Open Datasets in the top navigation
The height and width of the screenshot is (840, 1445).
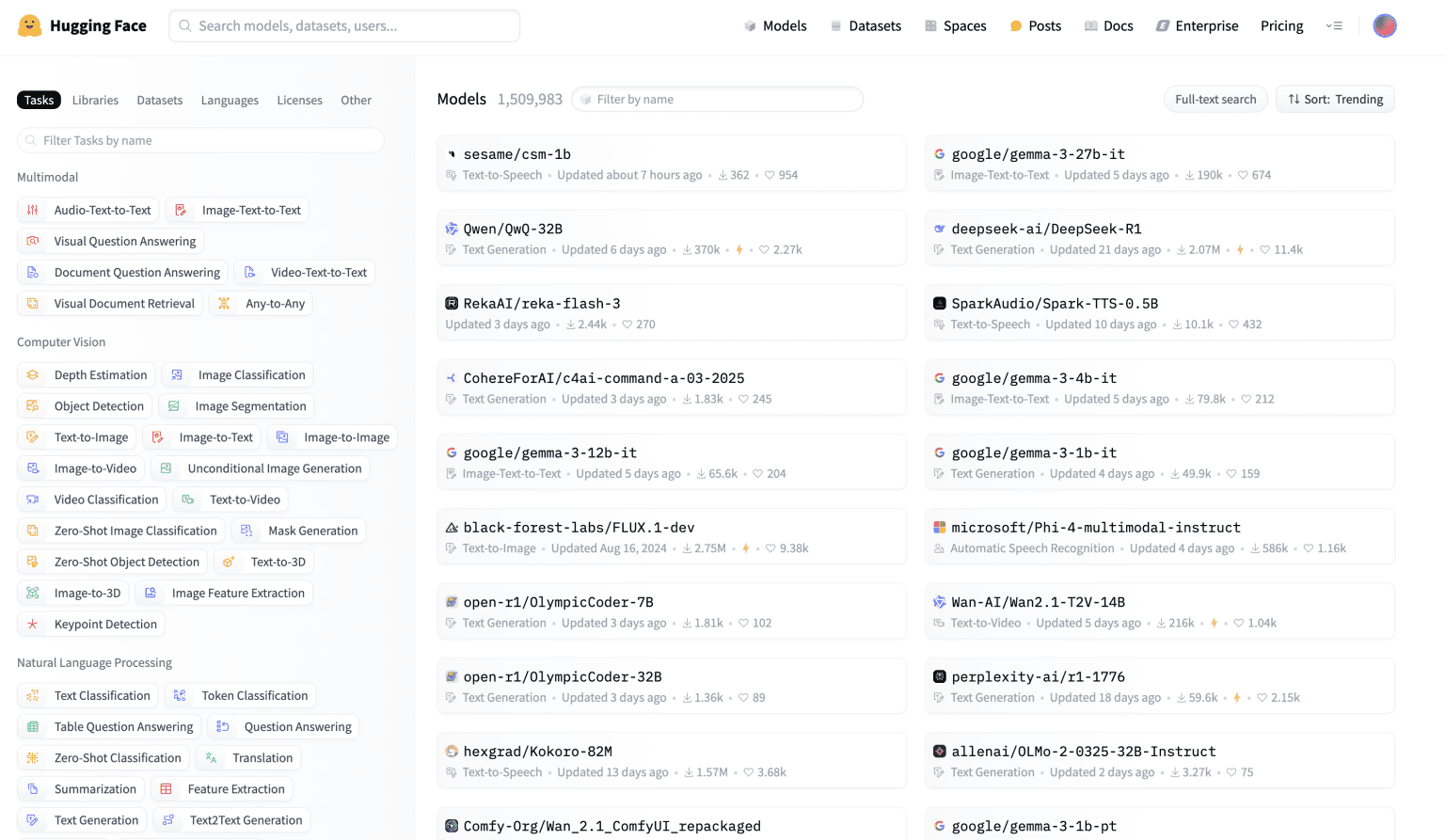click(x=865, y=25)
